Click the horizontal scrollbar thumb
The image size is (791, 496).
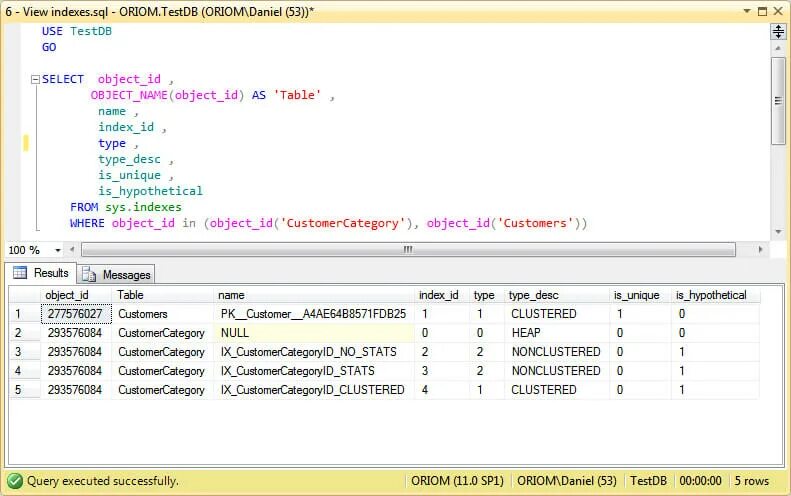click(x=408, y=249)
